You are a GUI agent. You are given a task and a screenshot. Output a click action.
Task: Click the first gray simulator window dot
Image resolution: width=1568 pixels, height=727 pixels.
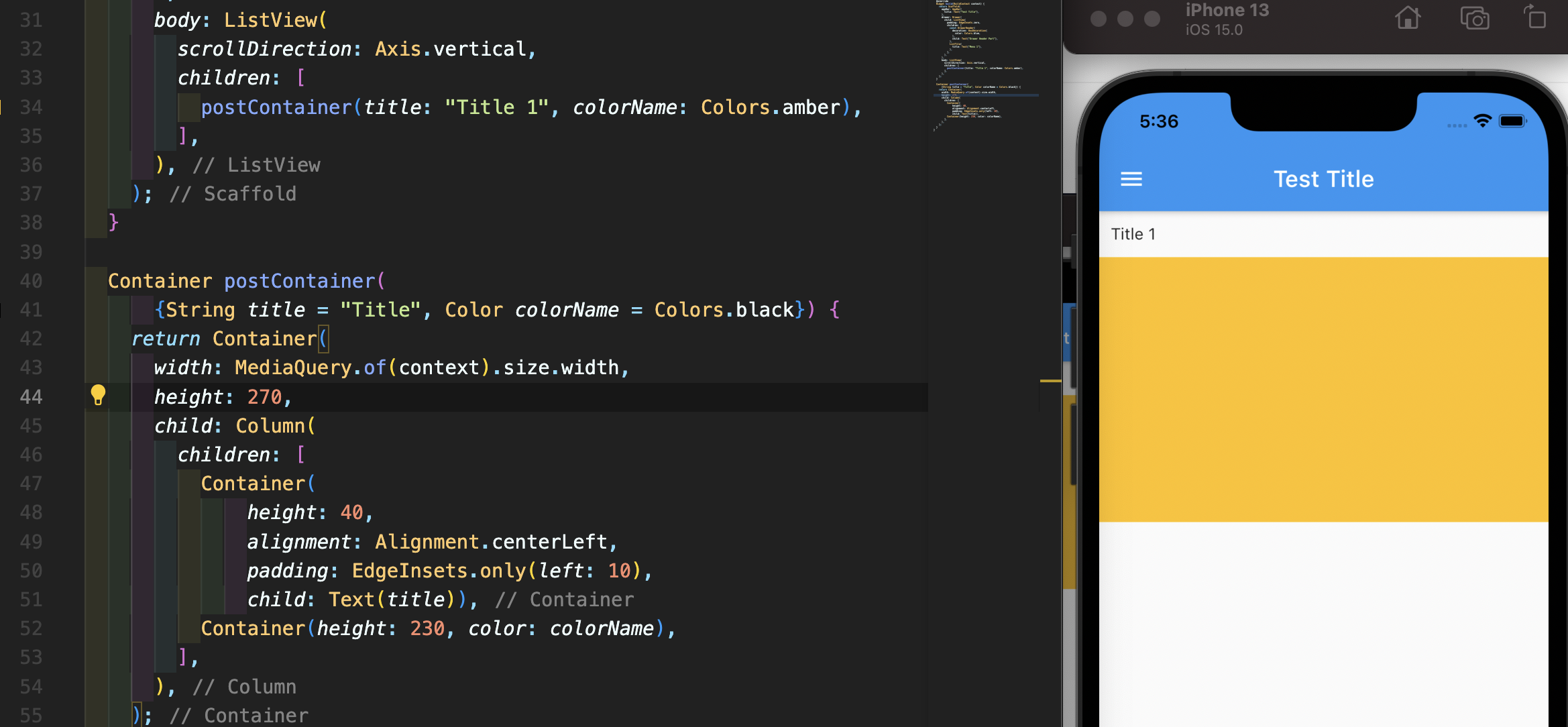pyautogui.click(x=1098, y=19)
